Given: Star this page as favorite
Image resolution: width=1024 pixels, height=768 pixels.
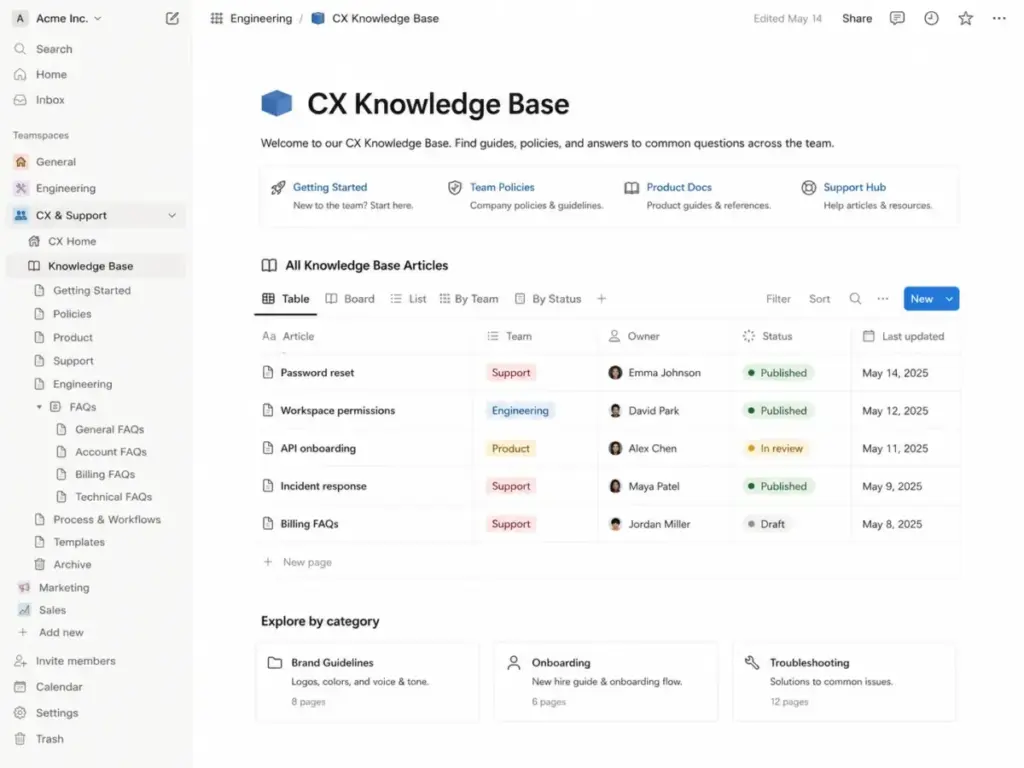Looking at the screenshot, I should tap(965, 18).
